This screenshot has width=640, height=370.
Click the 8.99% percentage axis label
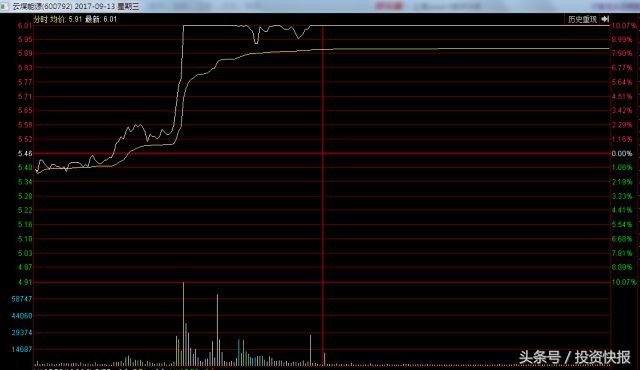coord(622,40)
